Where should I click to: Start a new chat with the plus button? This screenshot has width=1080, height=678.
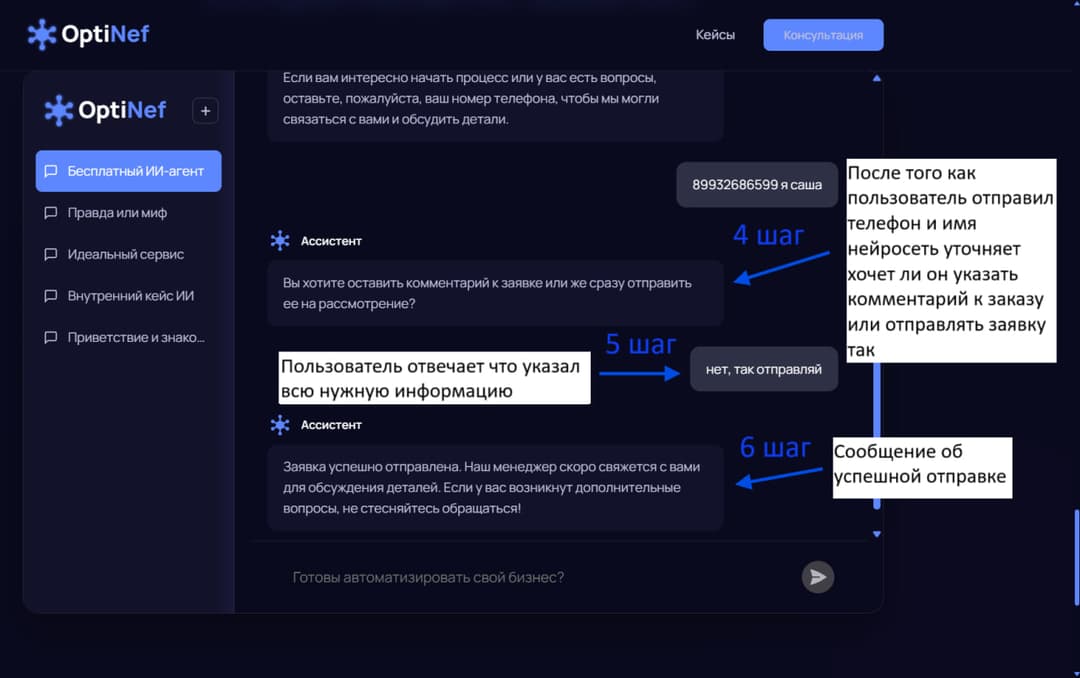[x=205, y=111]
